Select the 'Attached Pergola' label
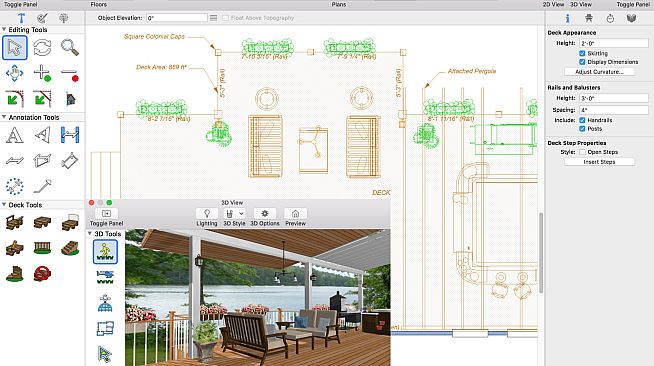 coord(472,71)
